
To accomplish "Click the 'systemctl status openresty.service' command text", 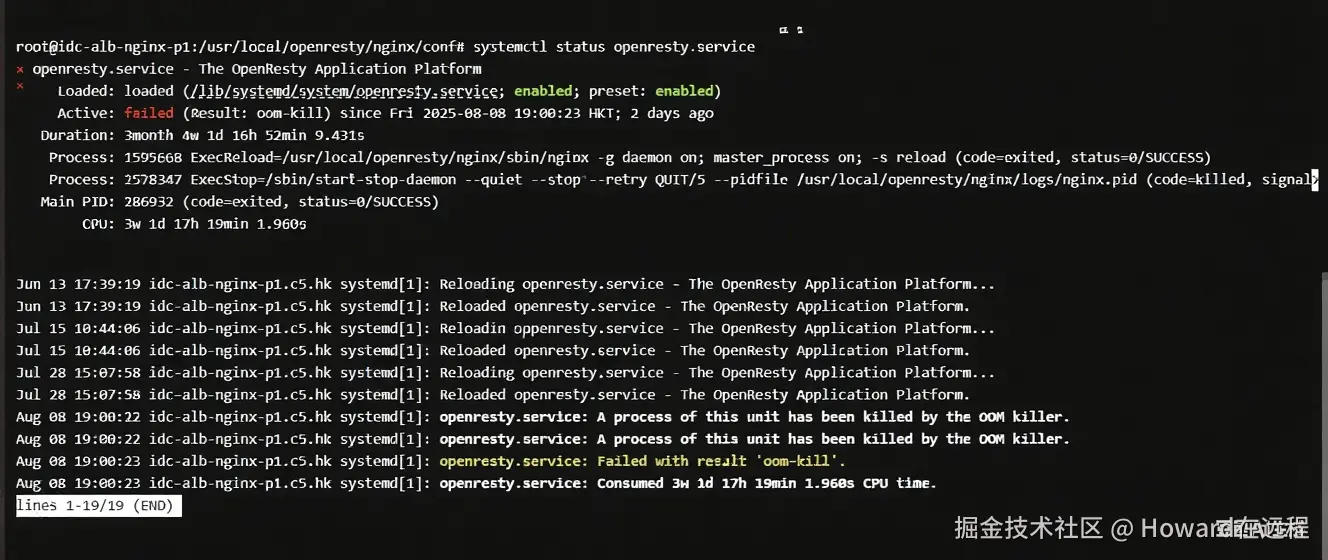I will 614,47.
